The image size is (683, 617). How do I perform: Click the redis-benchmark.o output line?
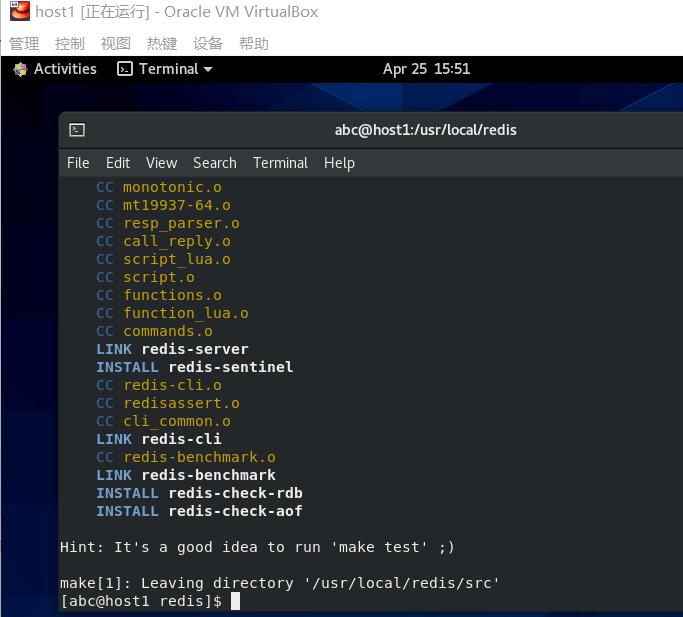(186, 457)
